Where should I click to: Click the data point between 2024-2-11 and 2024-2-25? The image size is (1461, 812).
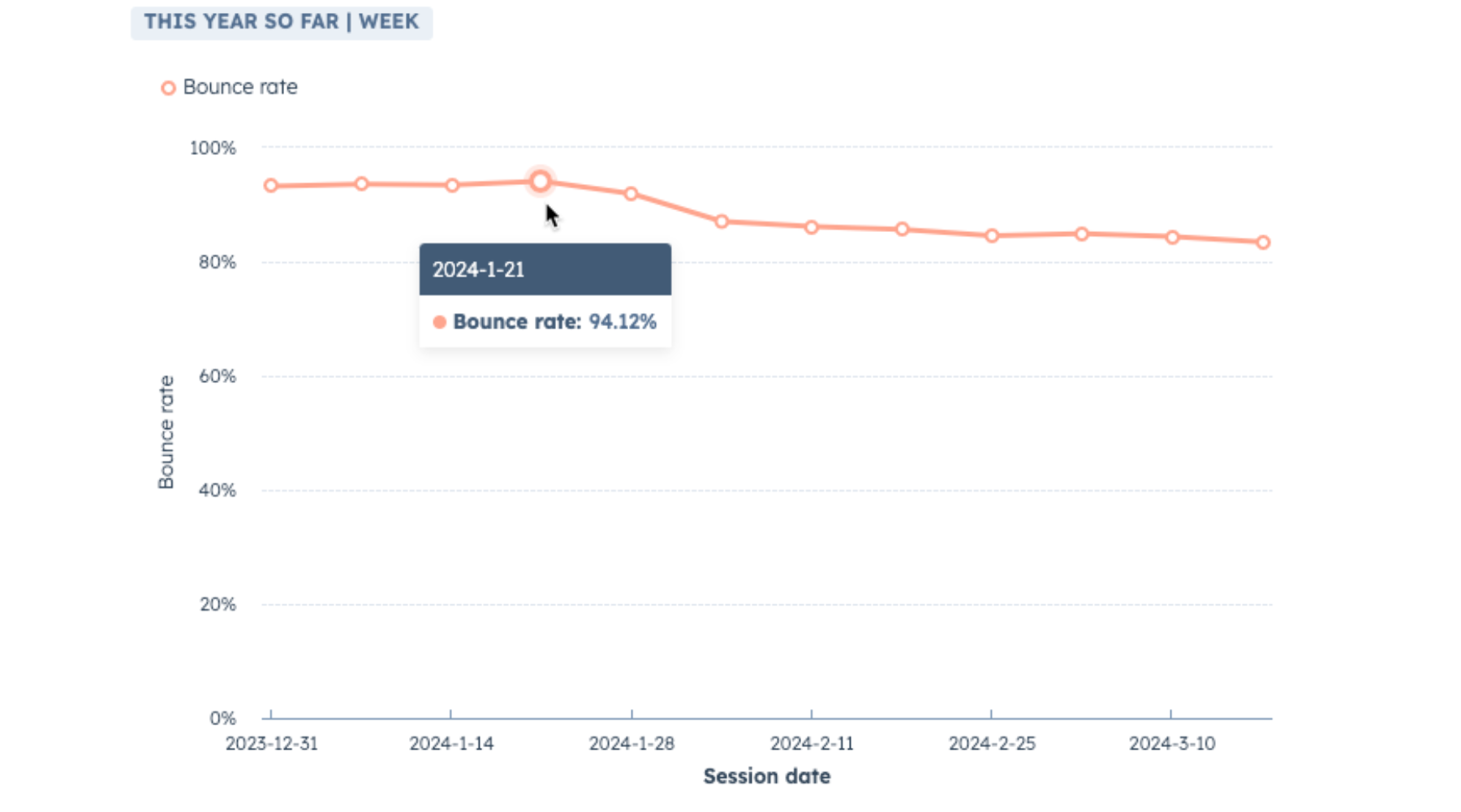[x=902, y=230]
